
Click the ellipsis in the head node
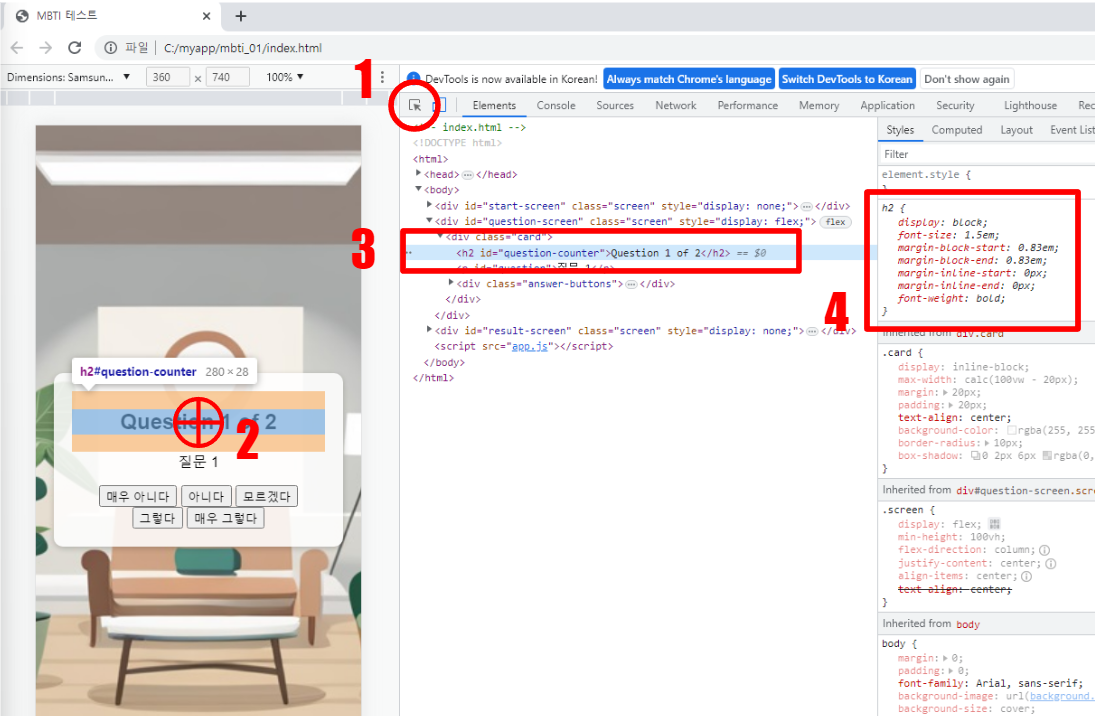point(468,175)
